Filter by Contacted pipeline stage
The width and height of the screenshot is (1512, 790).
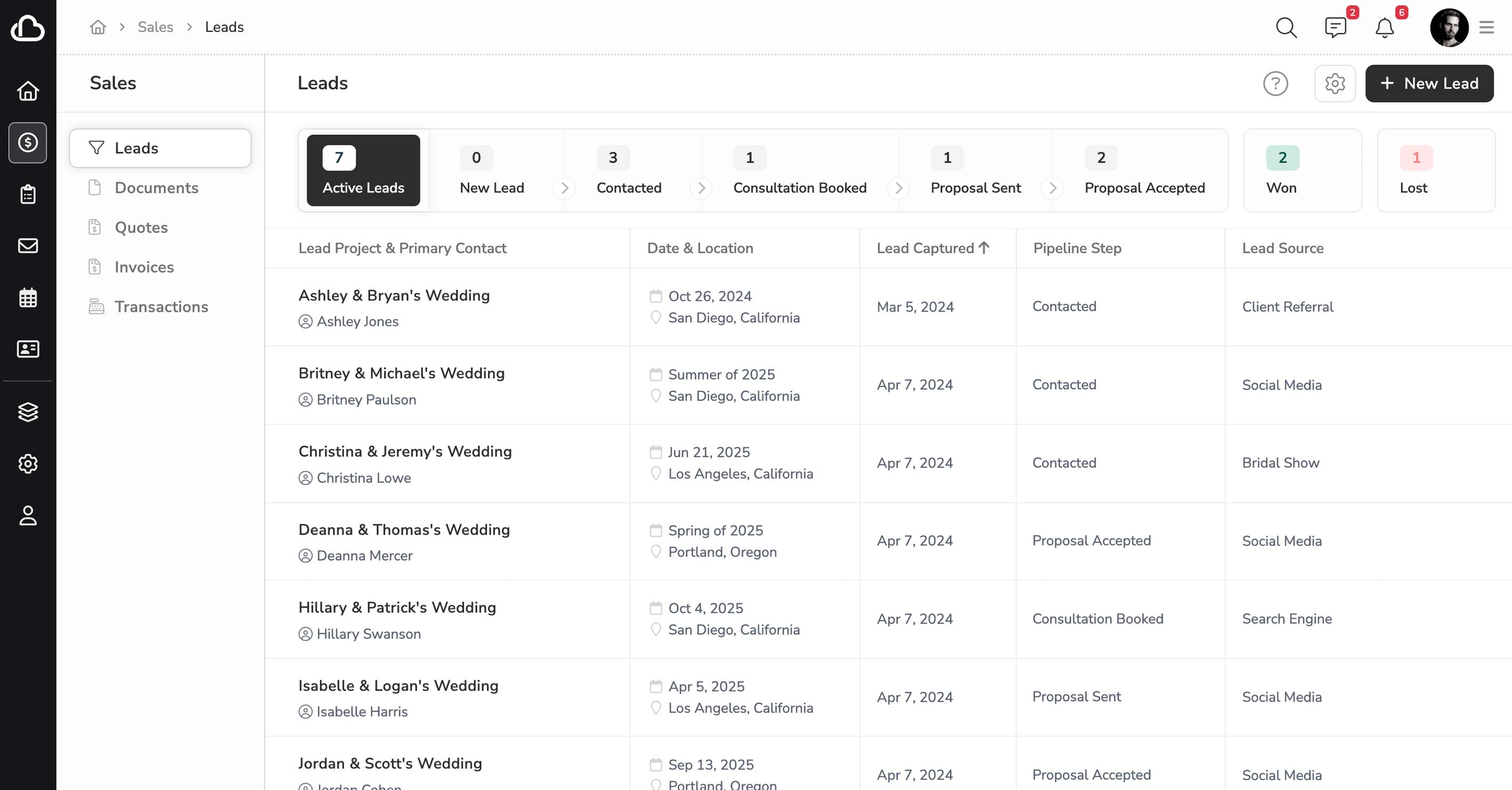pyautogui.click(x=628, y=171)
